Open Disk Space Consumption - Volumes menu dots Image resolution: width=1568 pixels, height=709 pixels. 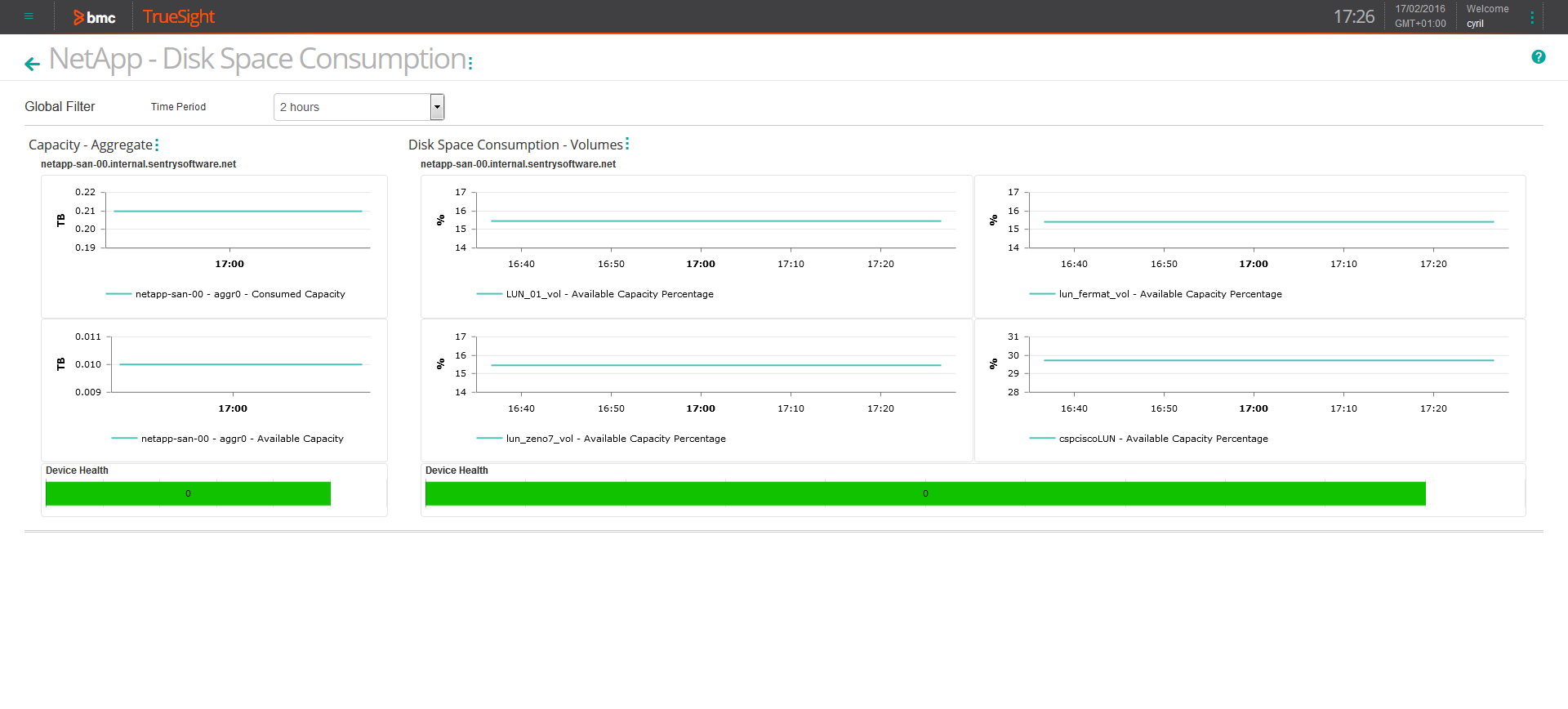point(627,144)
